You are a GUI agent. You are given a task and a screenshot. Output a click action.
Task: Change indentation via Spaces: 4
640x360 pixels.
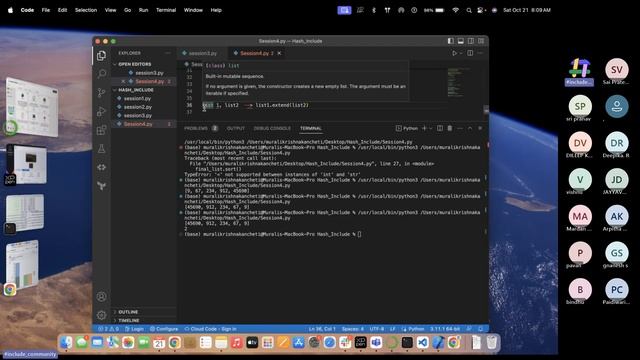353,329
